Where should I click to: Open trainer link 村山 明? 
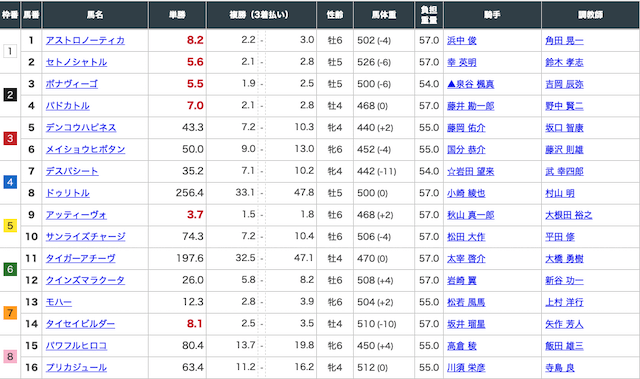click(x=560, y=193)
